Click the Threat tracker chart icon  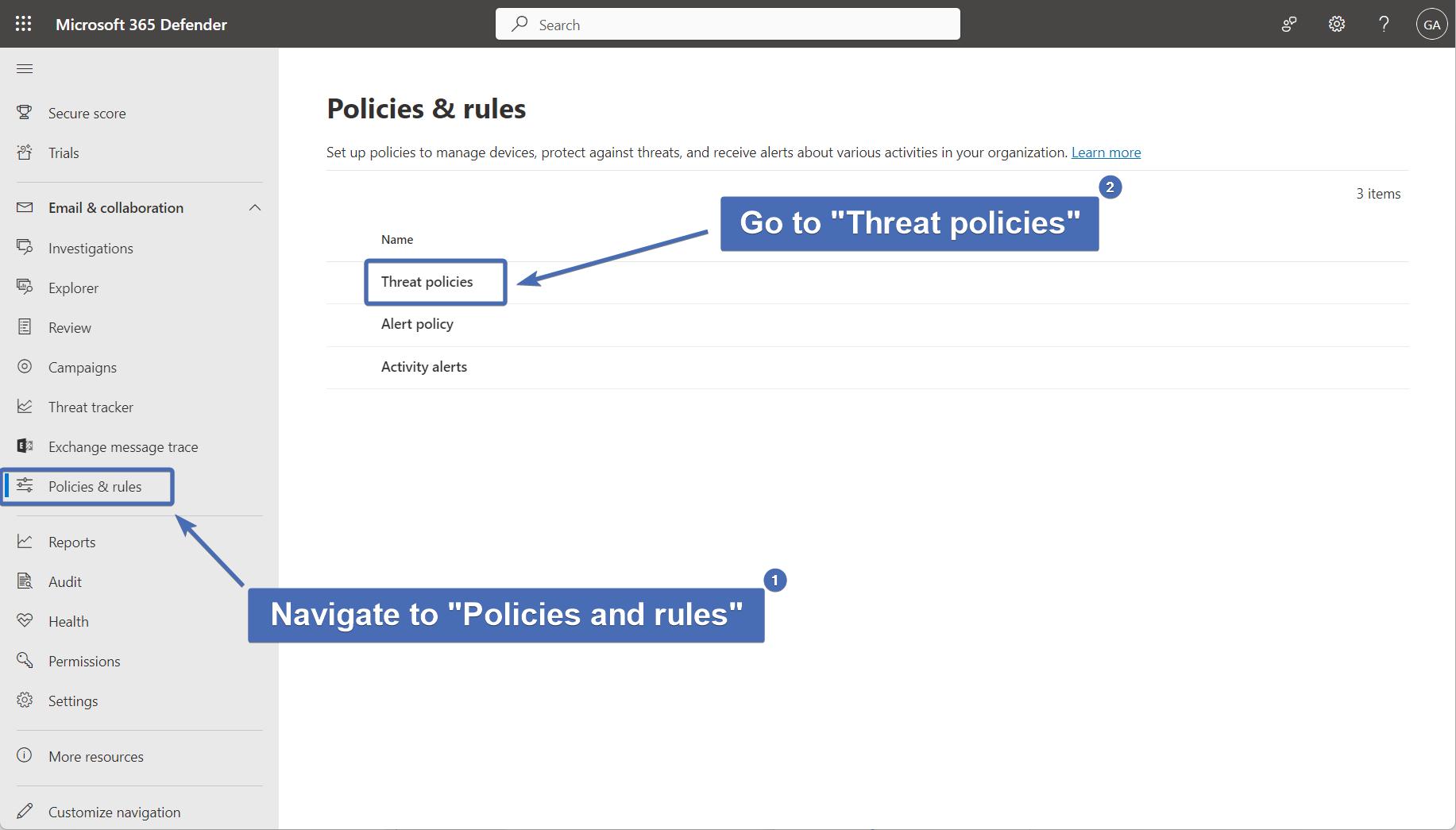(x=25, y=406)
